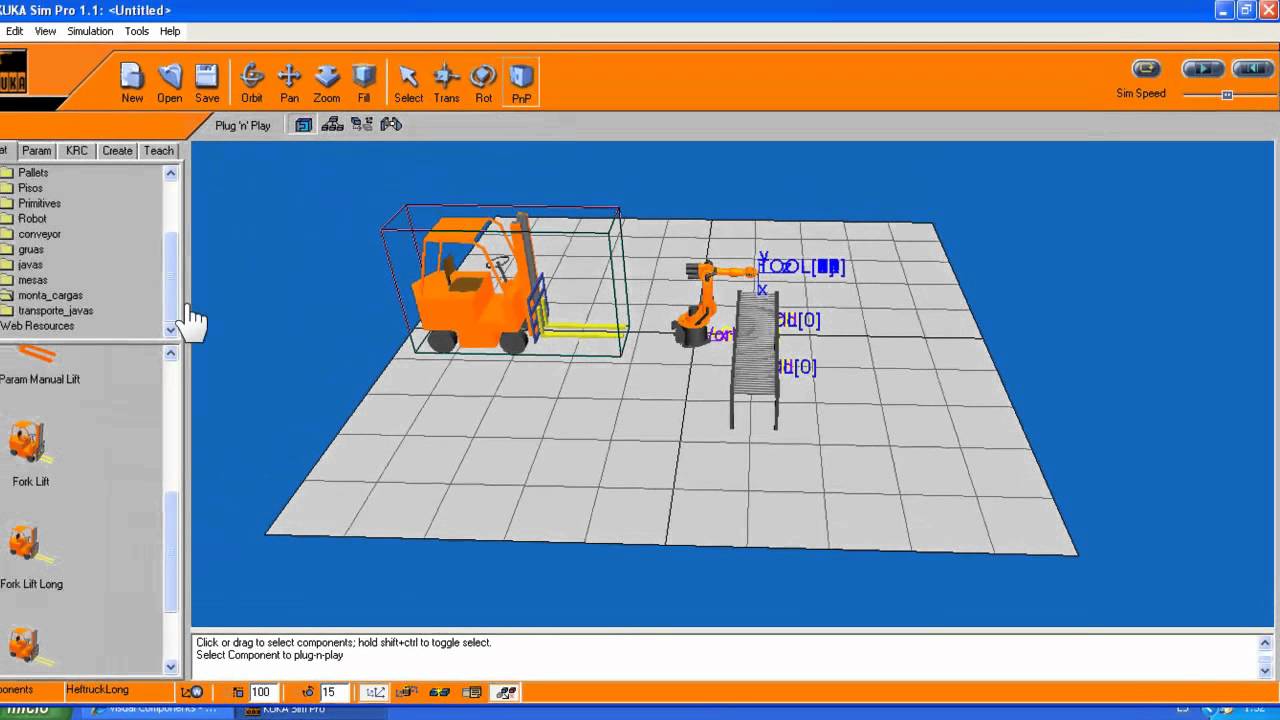
Task: Click the connected components icon in the Plug 'n' Play bar
Action: 362,125
